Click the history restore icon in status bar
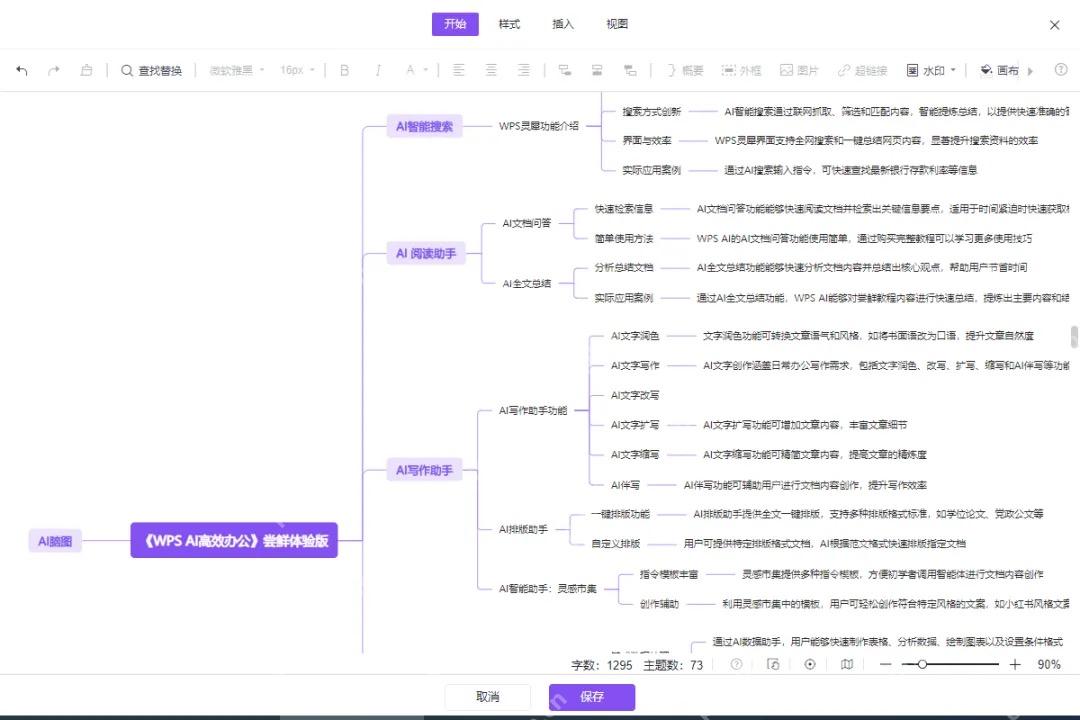This screenshot has width=1080, height=720. tap(773, 664)
